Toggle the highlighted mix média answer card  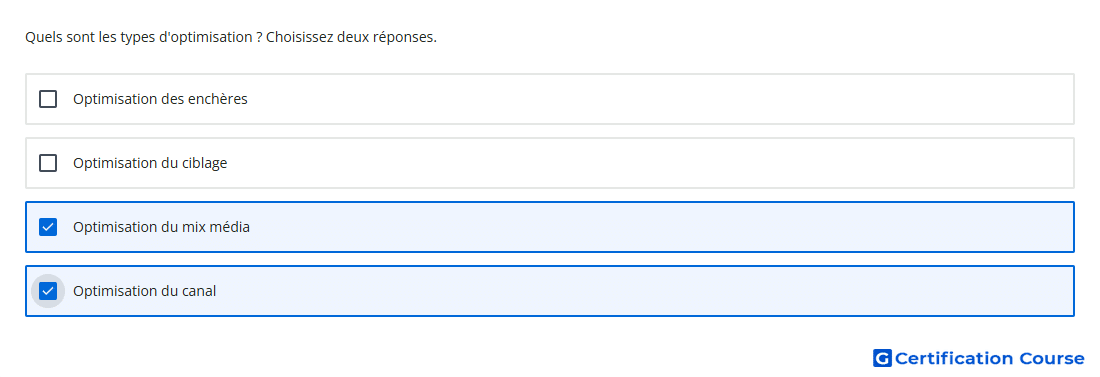click(549, 227)
